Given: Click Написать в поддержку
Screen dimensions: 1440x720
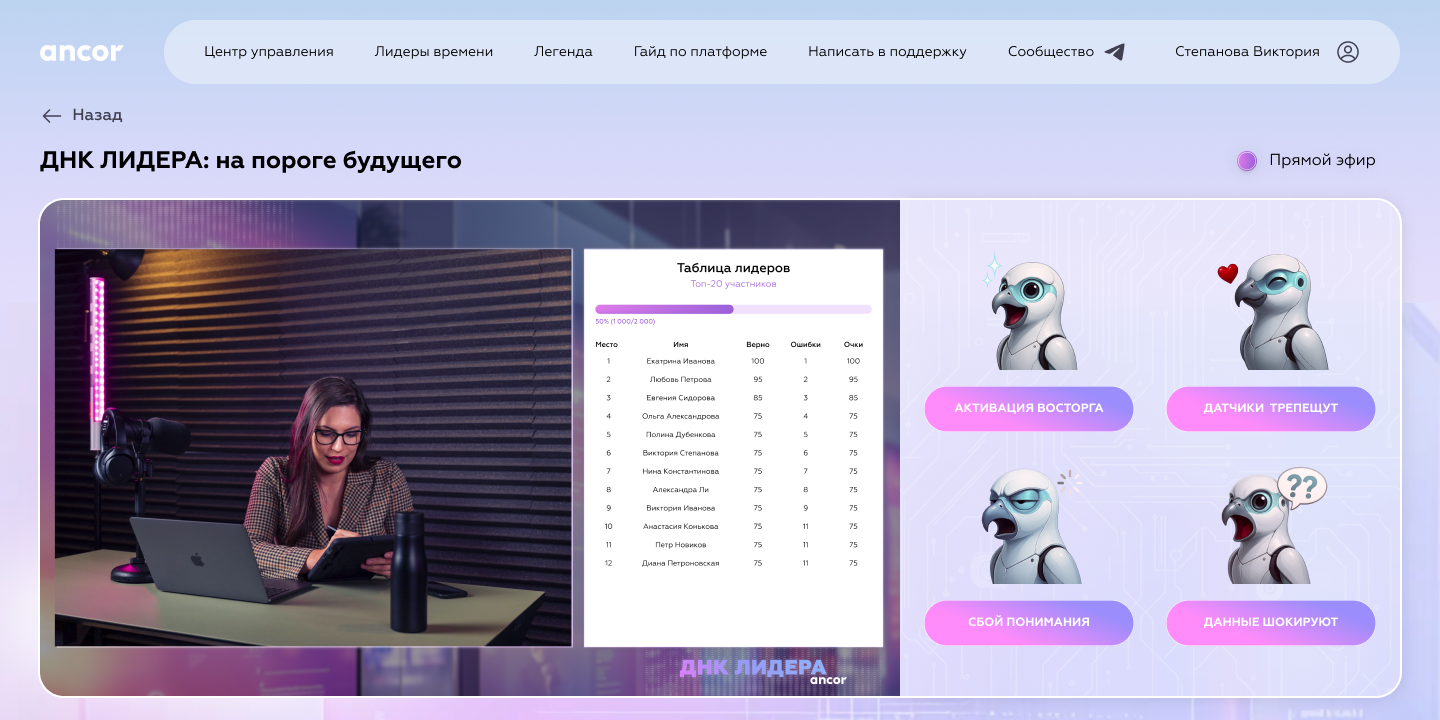Looking at the screenshot, I should [887, 51].
